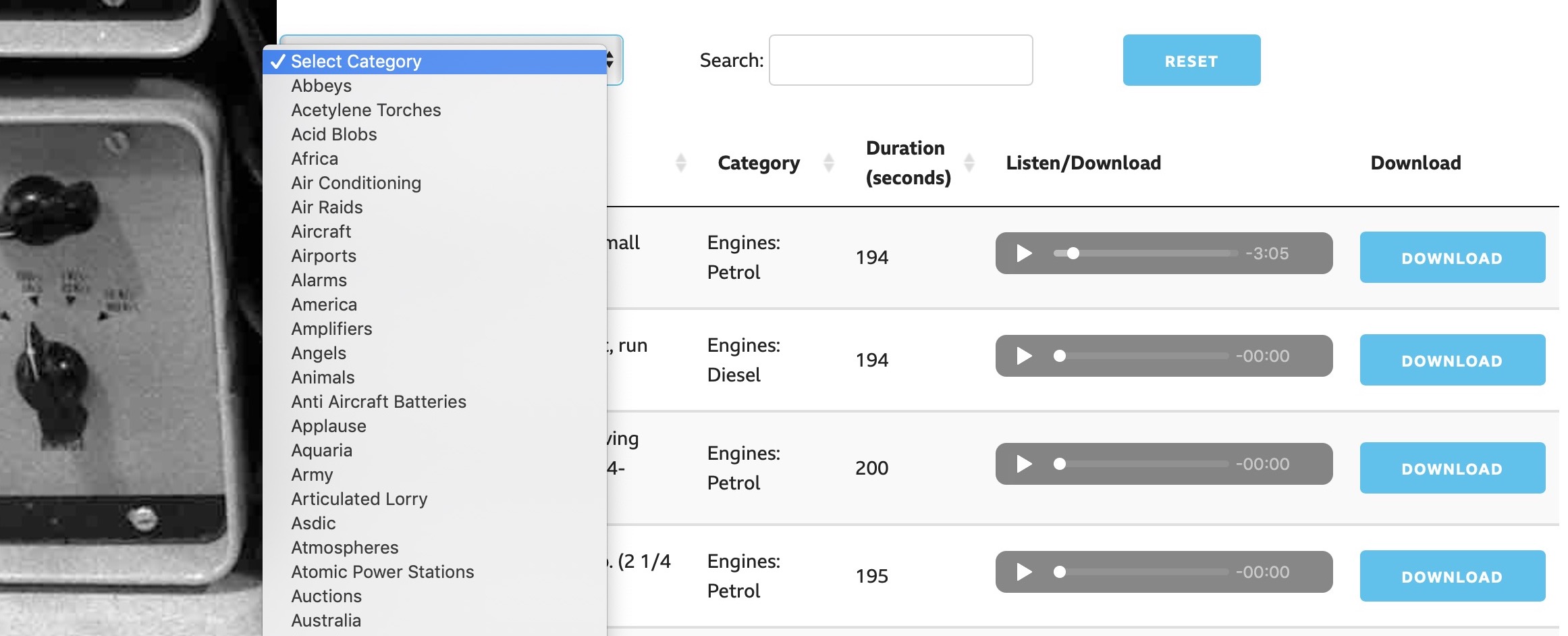
Task: Choose Applause from the dropdown list
Action: point(329,426)
